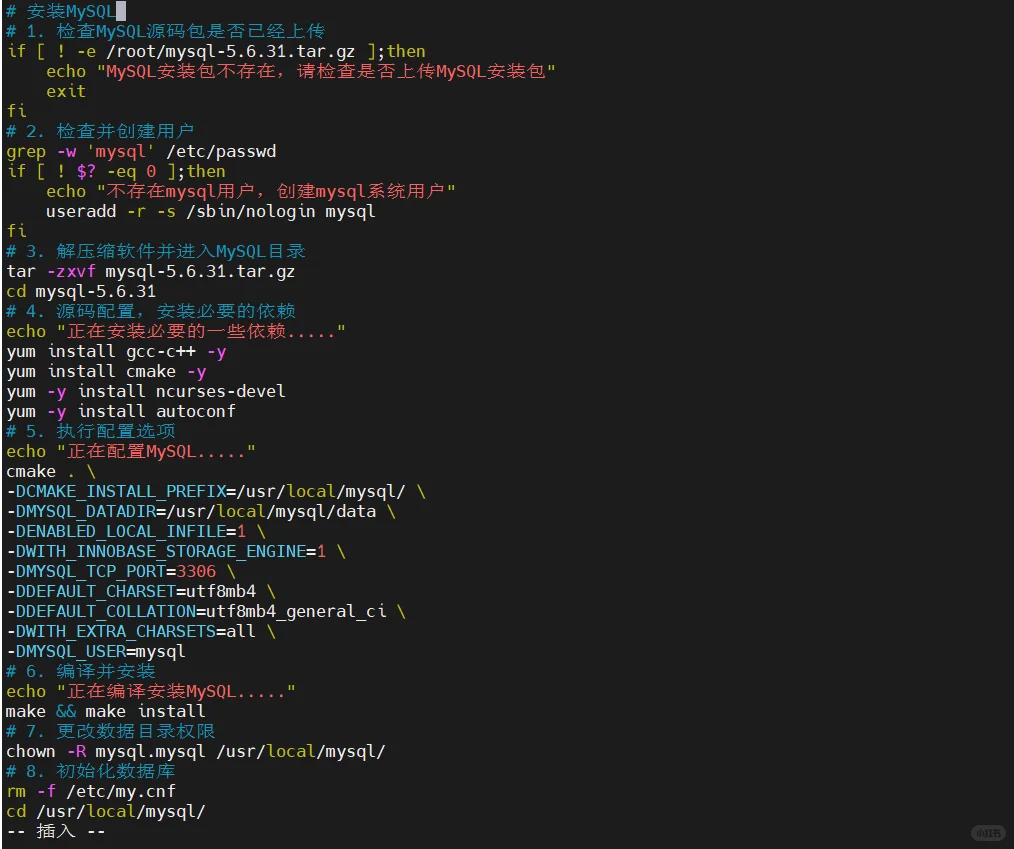Screen dimensions: 1014x849
Task: Click the comment '# 1. 检查MySQL源码包是否已经上传'
Action: point(166,31)
